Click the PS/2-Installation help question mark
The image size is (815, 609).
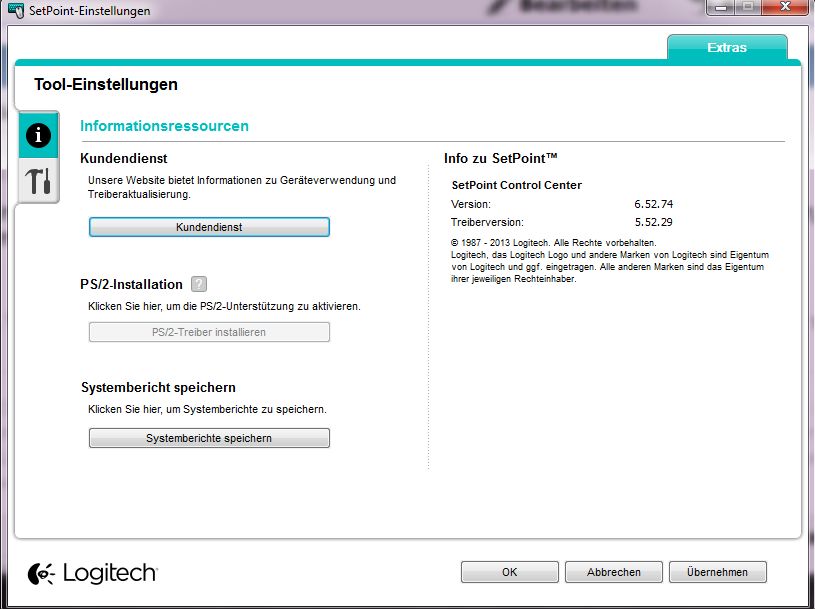pos(199,284)
